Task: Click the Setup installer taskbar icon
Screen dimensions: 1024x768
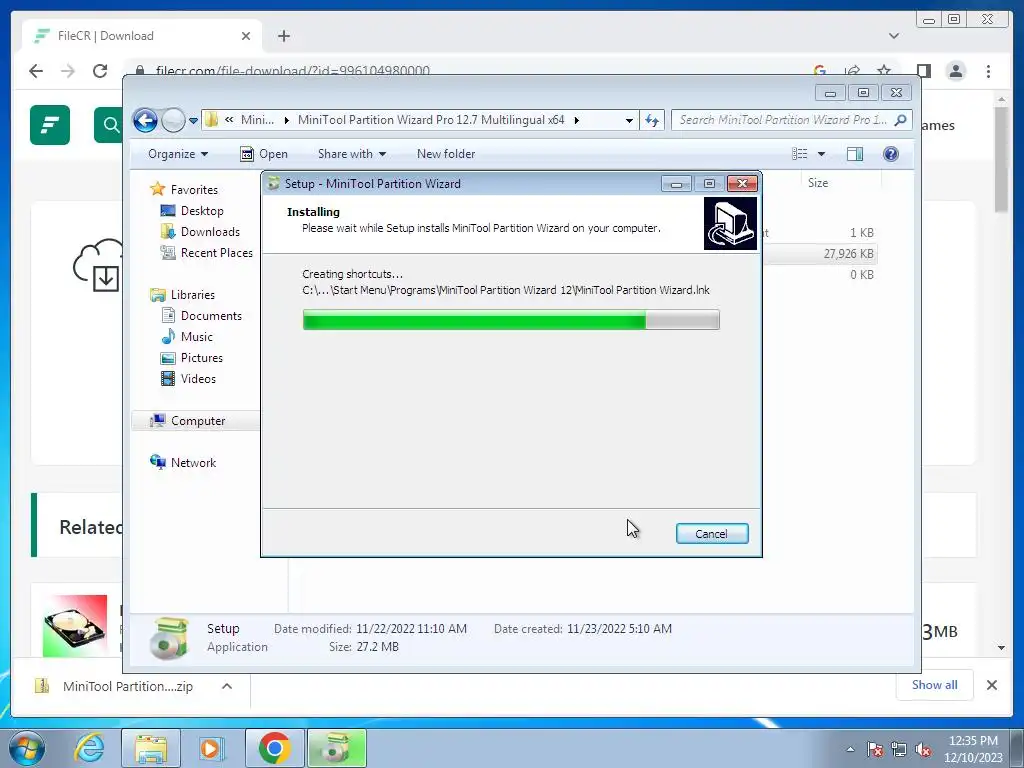Action: point(337,749)
